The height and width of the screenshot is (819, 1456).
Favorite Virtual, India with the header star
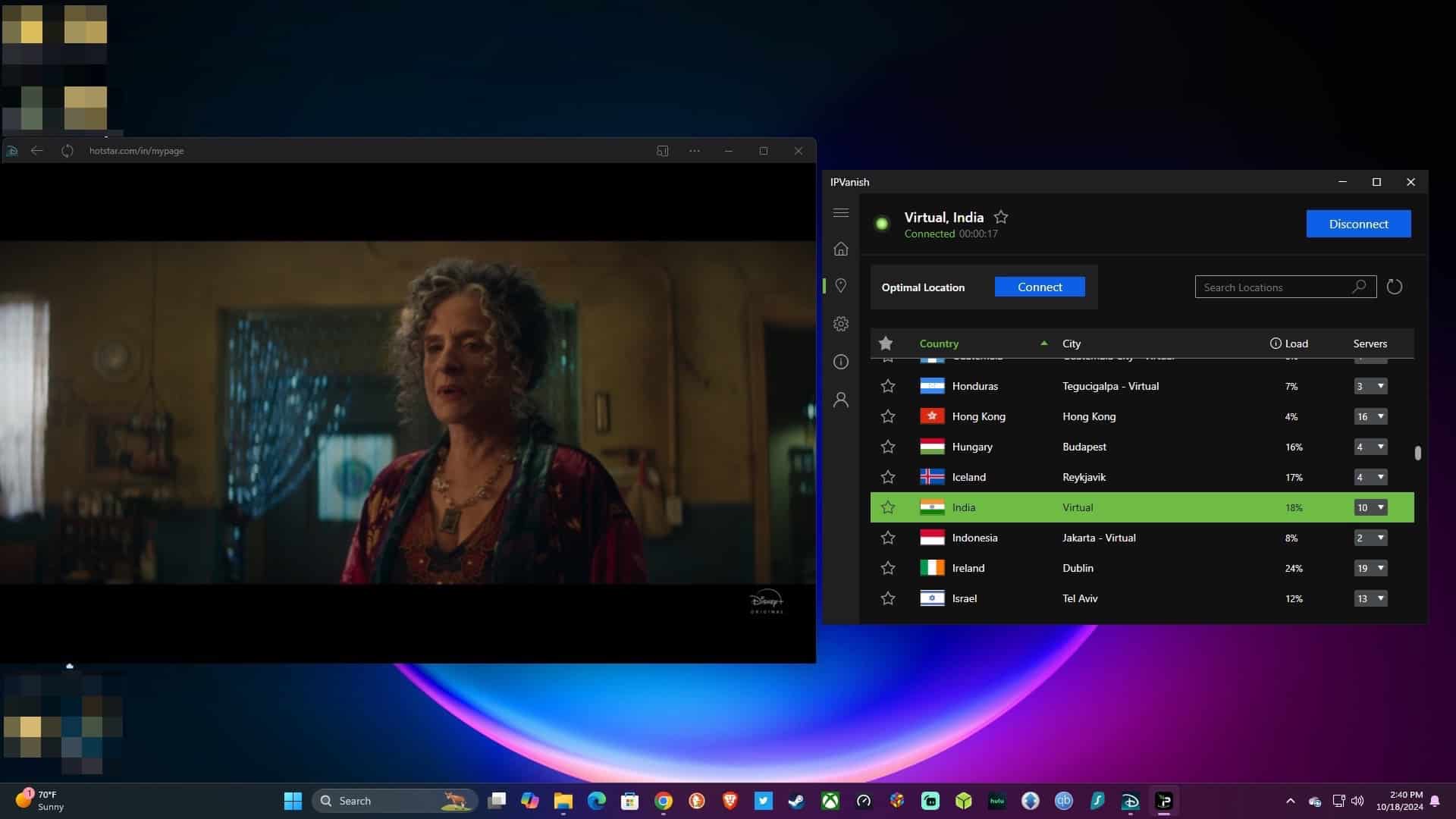pyautogui.click(x=1001, y=218)
